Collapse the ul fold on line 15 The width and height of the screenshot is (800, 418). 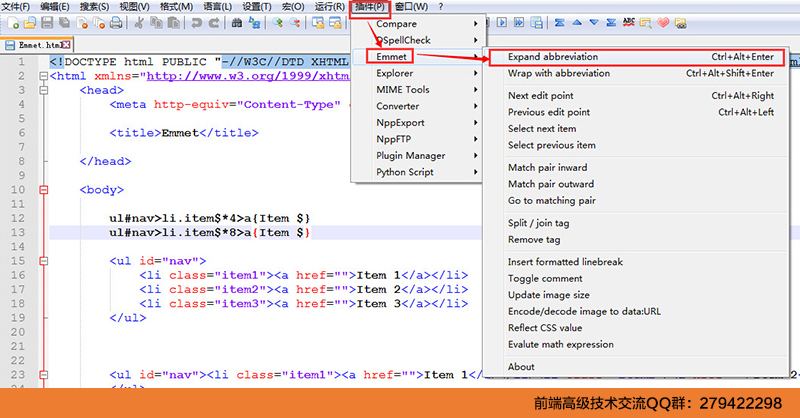coord(43,261)
